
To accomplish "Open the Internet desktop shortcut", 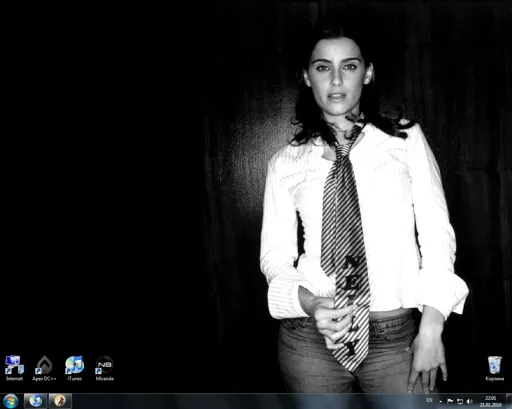I will pyautogui.click(x=14, y=368).
